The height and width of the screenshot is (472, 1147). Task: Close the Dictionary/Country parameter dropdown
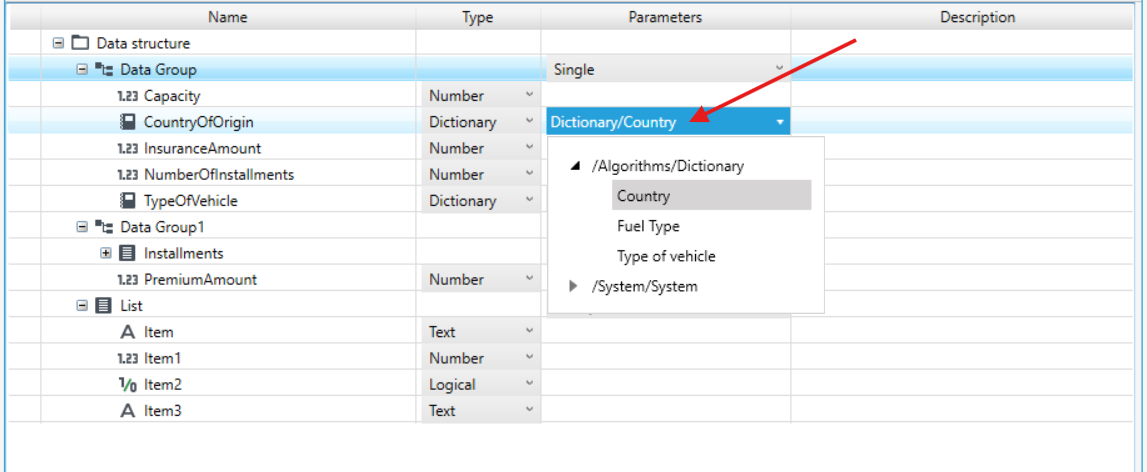click(668, 122)
